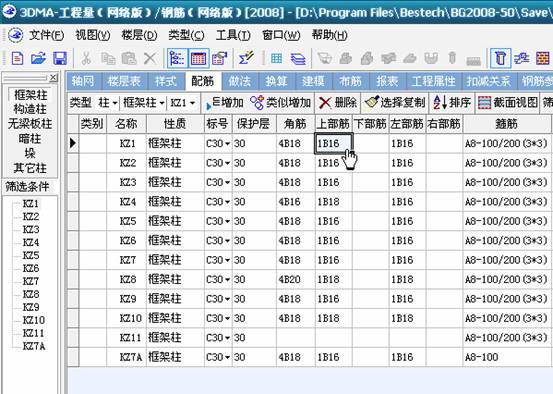Click the Cut scissors icon

tap(86, 58)
